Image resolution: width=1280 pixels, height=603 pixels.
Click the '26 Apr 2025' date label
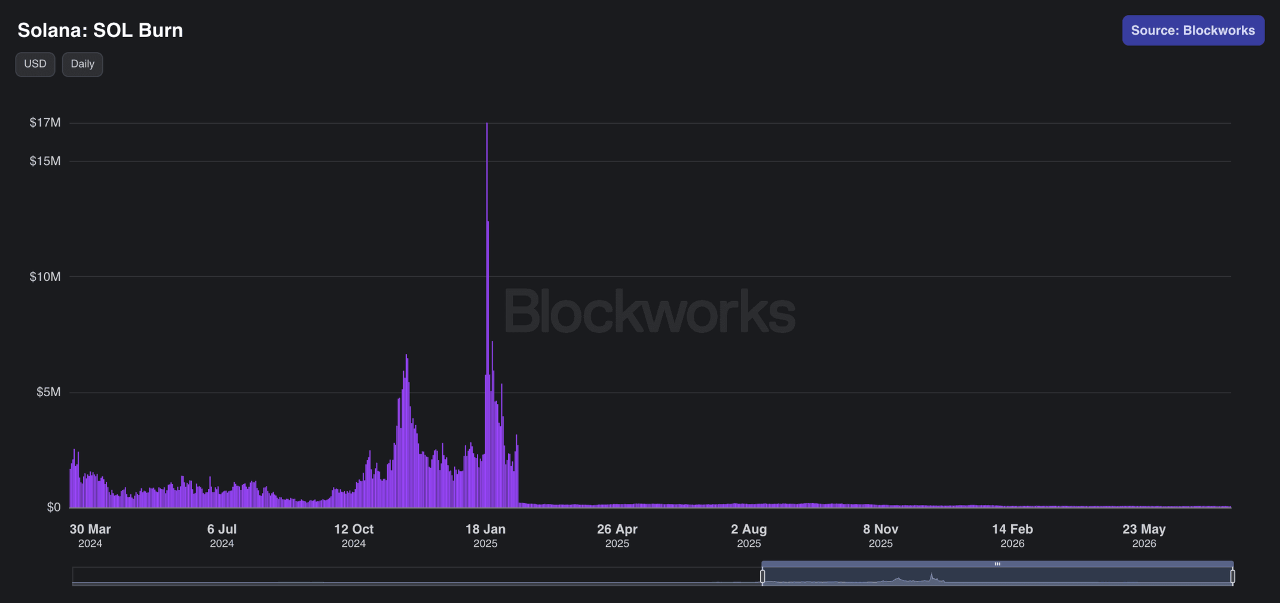617,535
